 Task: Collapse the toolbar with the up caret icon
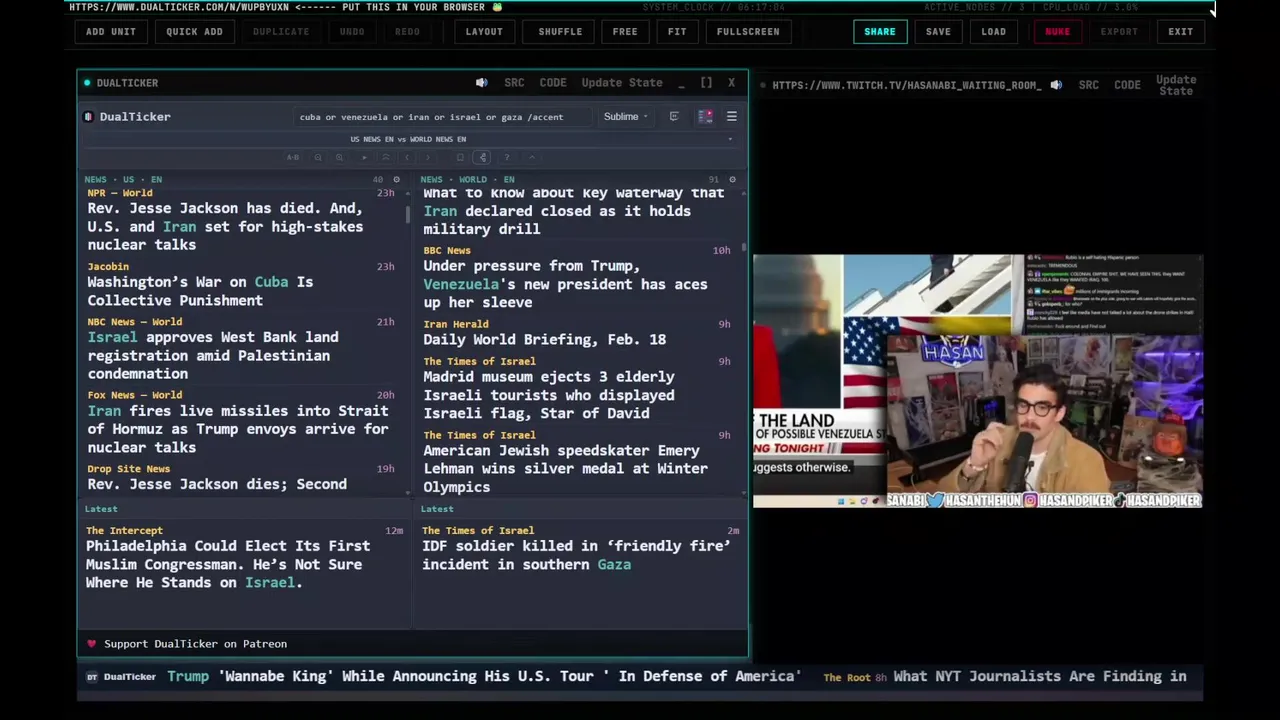(532, 157)
